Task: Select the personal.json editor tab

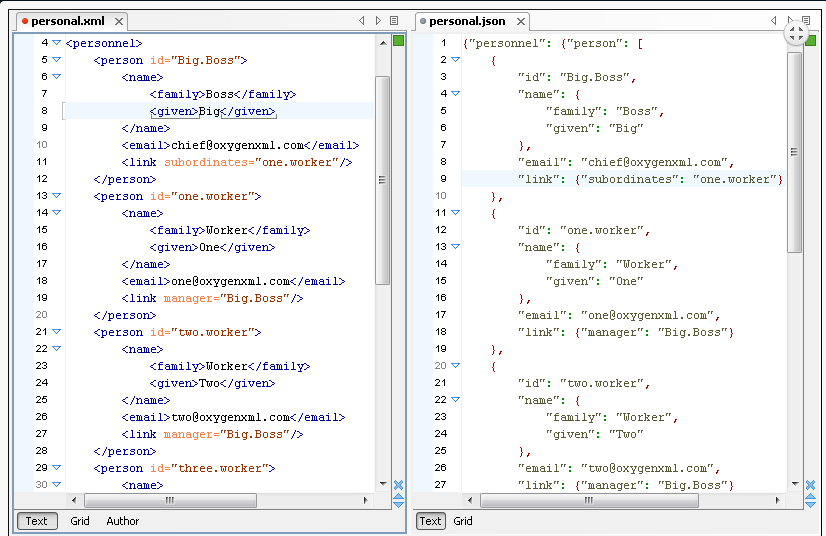Action: [x=466, y=21]
